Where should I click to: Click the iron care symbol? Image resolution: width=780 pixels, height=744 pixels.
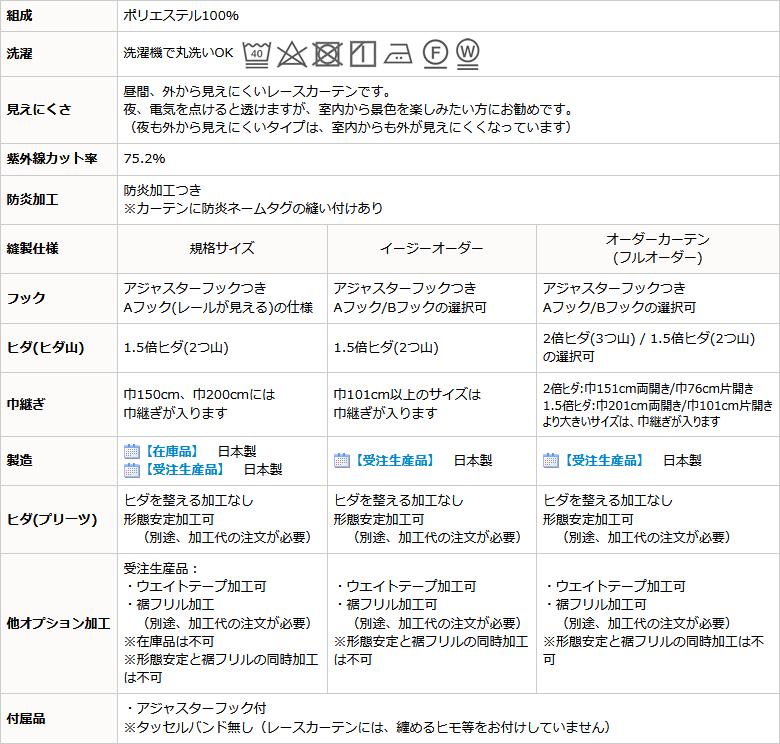click(x=397, y=53)
